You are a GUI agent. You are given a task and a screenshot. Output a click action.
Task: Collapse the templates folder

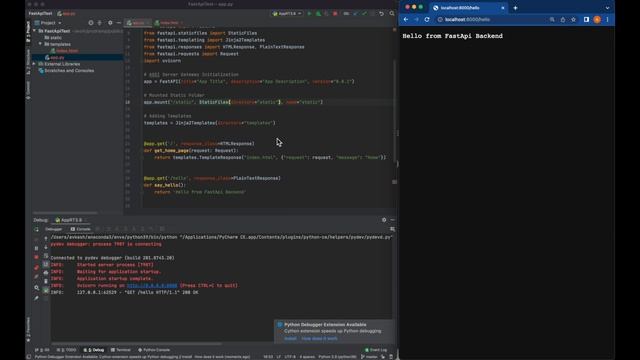coord(40,44)
